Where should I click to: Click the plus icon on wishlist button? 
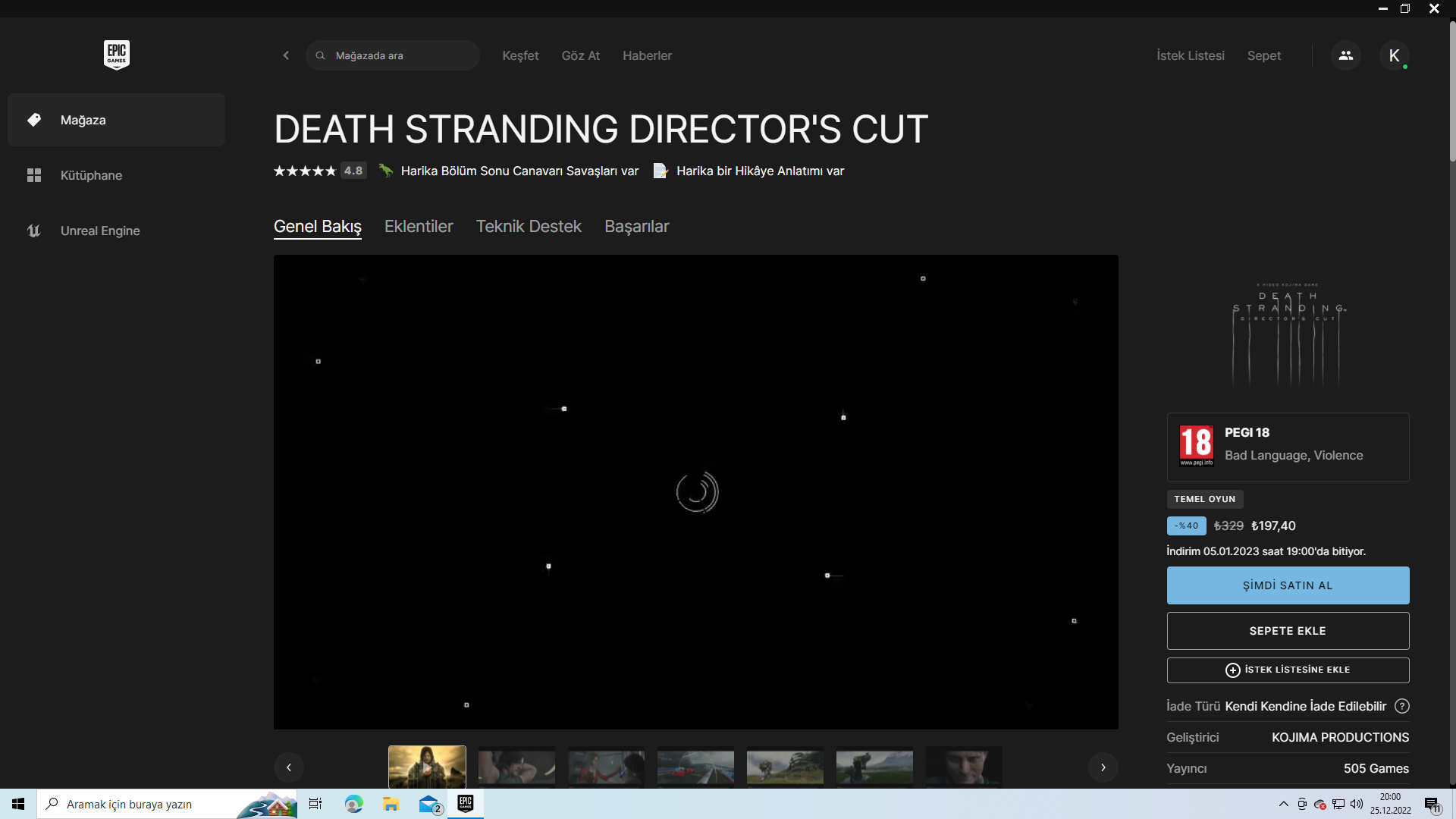(x=1233, y=670)
